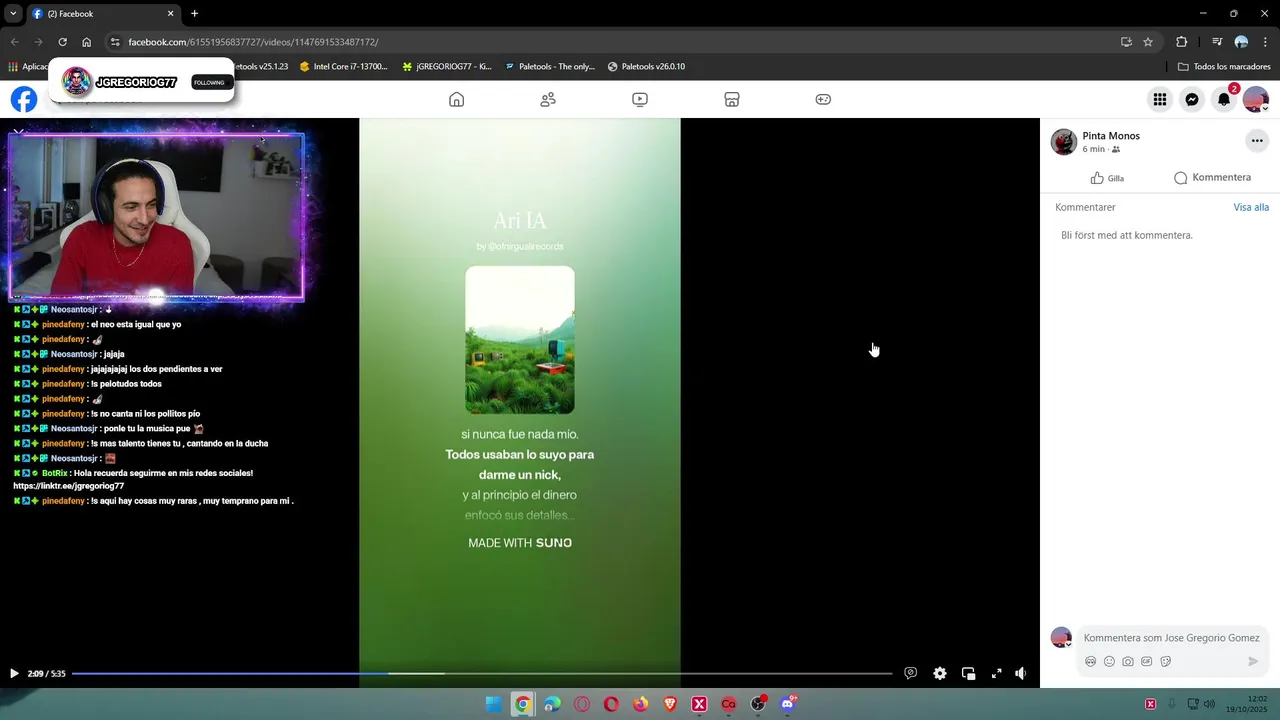Open the Gaming icon in Facebook nav

823,99
